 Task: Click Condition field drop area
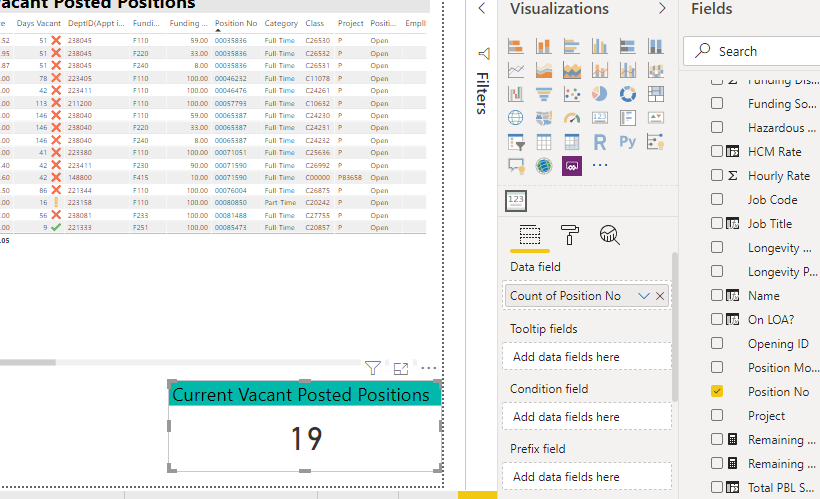[x=587, y=417]
